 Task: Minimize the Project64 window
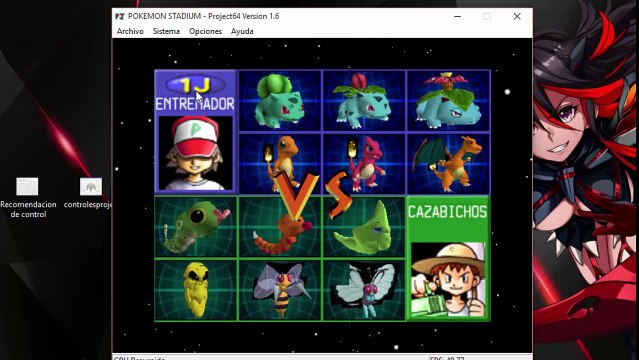pyautogui.click(x=458, y=16)
